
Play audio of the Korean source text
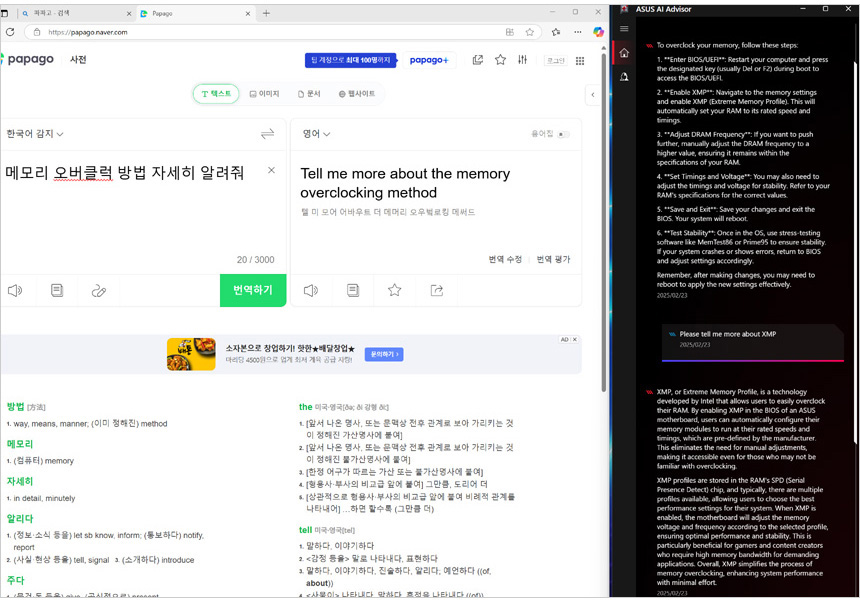15,291
